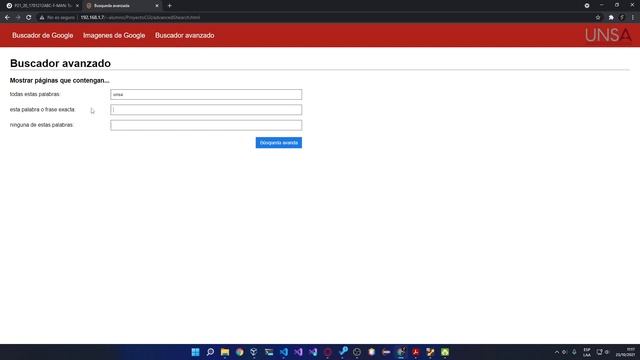The width and height of the screenshot is (640, 360).
Task: Open Buscador avanzado nav link
Action: tap(184, 36)
